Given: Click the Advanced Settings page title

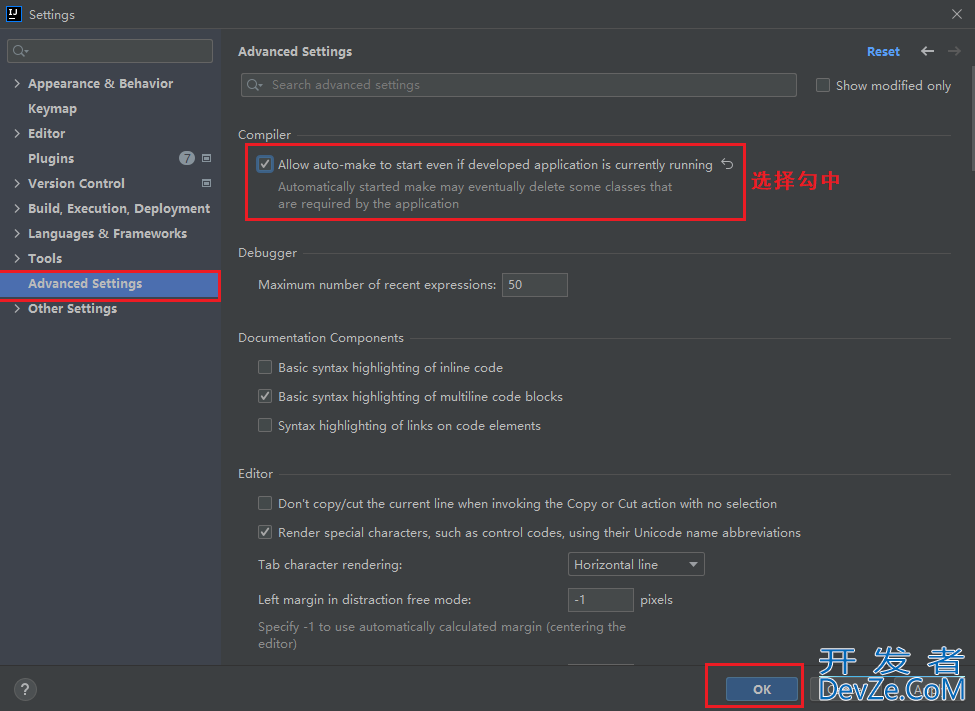Looking at the screenshot, I should (295, 51).
